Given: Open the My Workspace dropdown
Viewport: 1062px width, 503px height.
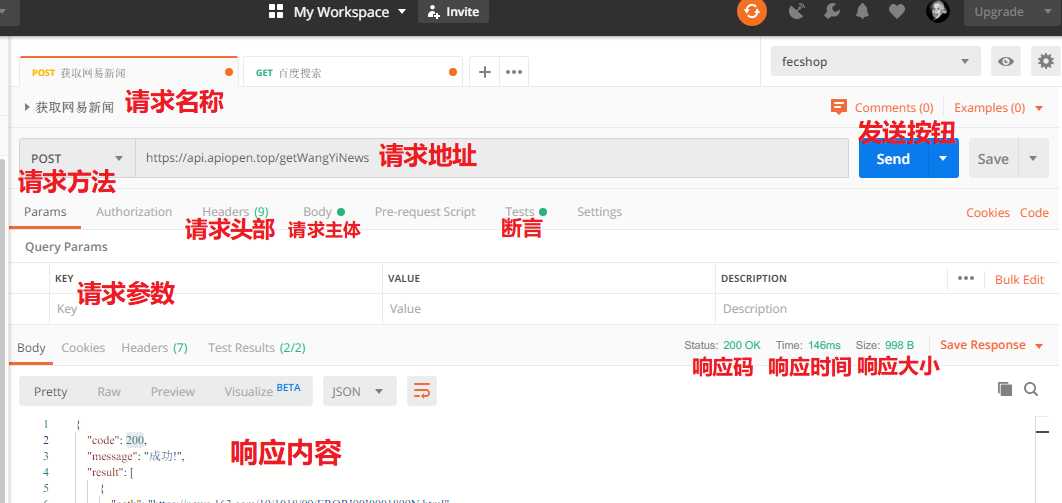Looking at the screenshot, I should pyautogui.click(x=350, y=12).
